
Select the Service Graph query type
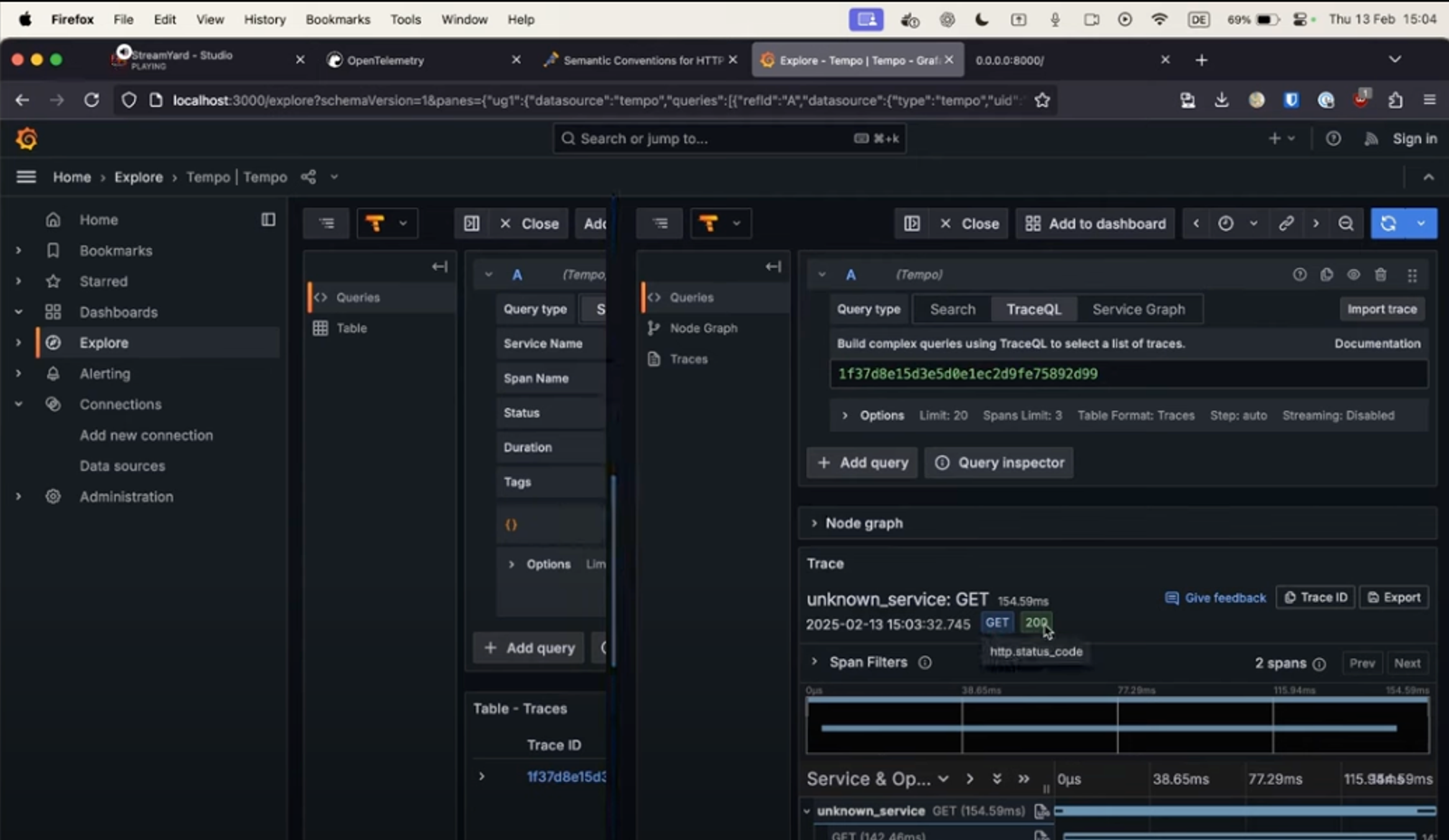[x=1138, y=310]
